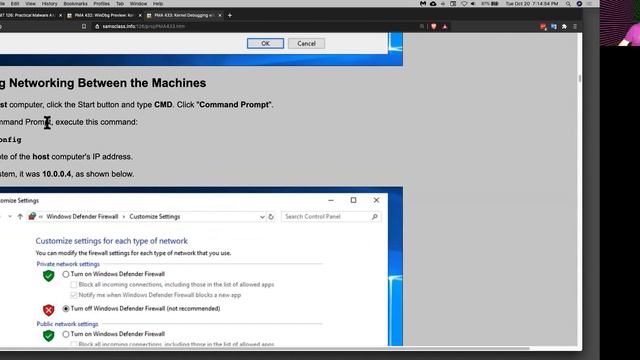This screenshot has height=360, width=640.
Task: Maximize the Customize Settings window
Action: click(x=353, y=200)
